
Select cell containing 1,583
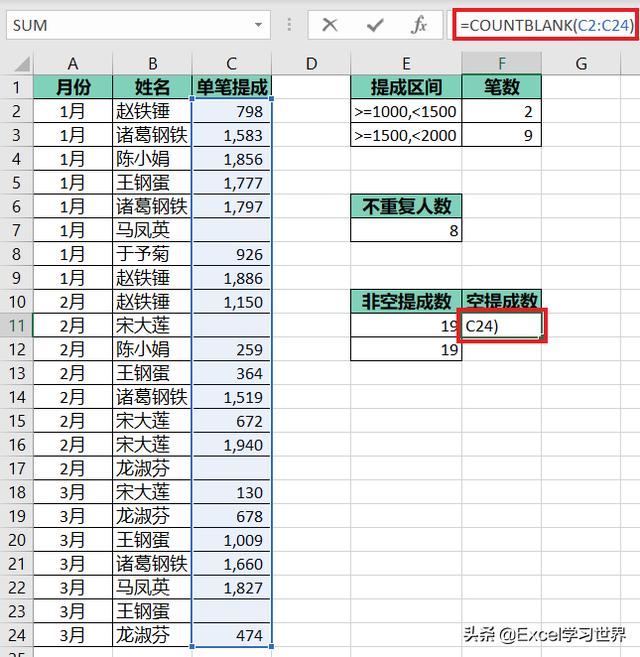pos(232,135)
